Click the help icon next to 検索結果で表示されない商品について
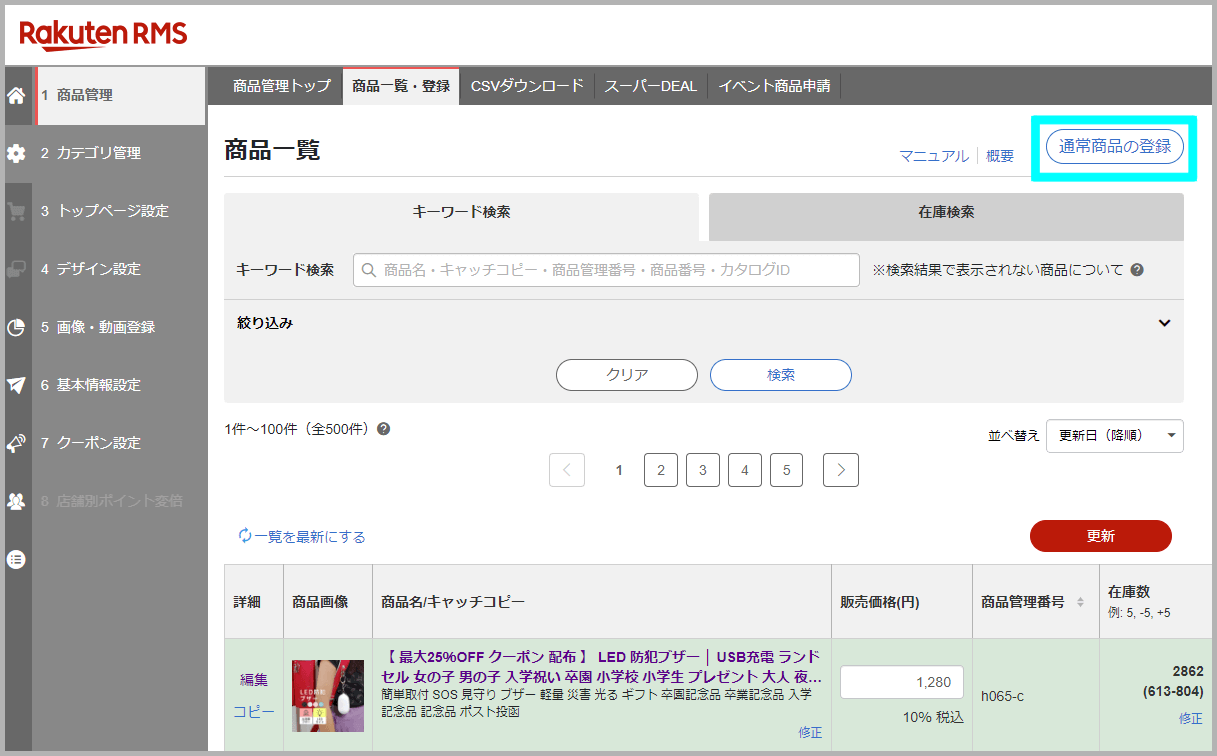 coord(1137,270)
